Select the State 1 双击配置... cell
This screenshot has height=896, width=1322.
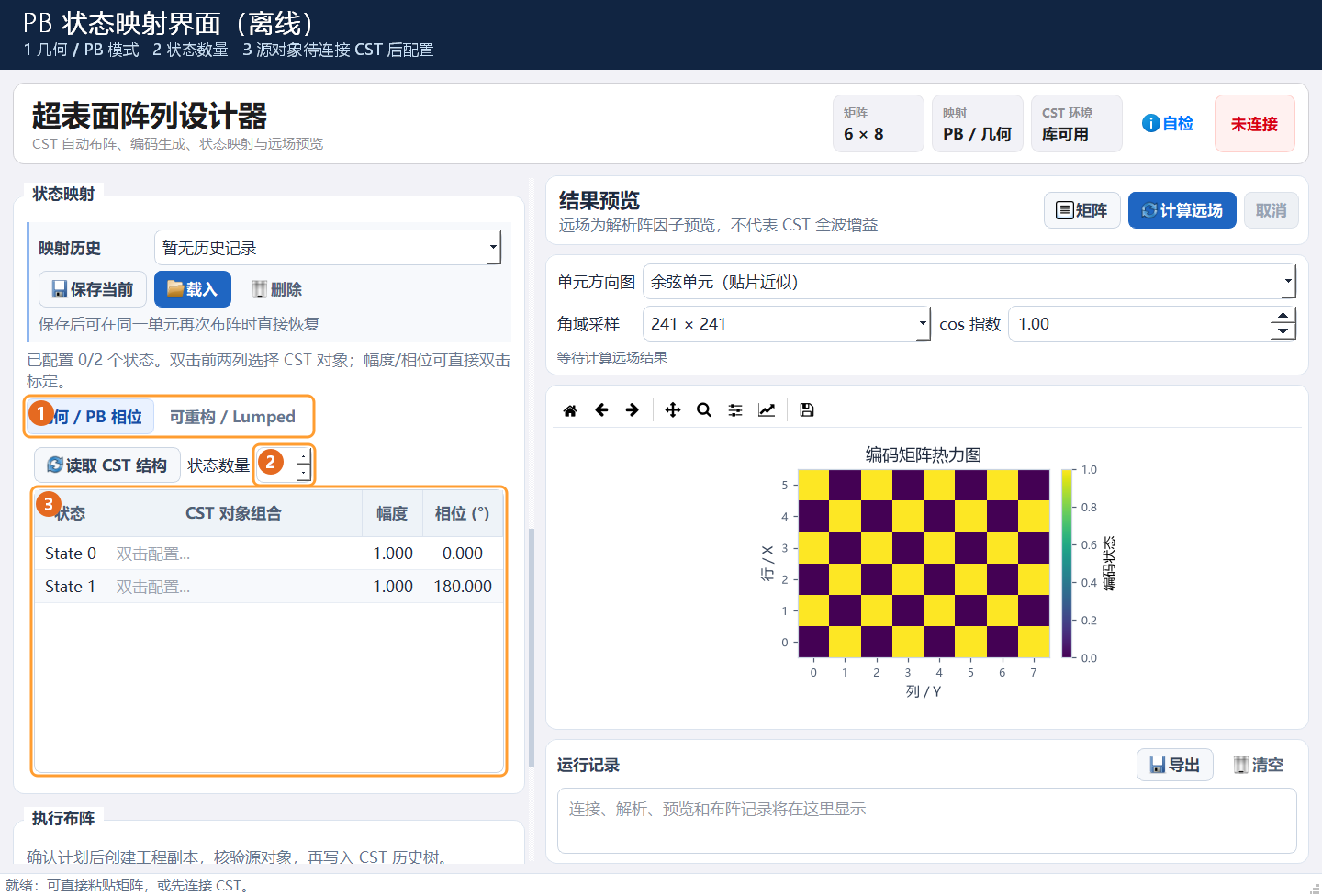(234, 587)
